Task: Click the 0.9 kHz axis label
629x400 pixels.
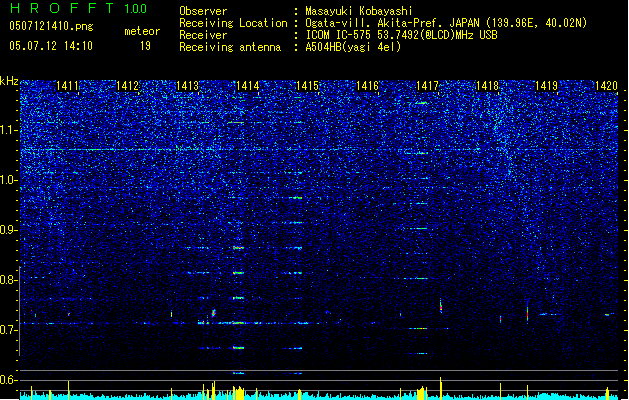Action: pyautogui.click(x=8, y=230)
